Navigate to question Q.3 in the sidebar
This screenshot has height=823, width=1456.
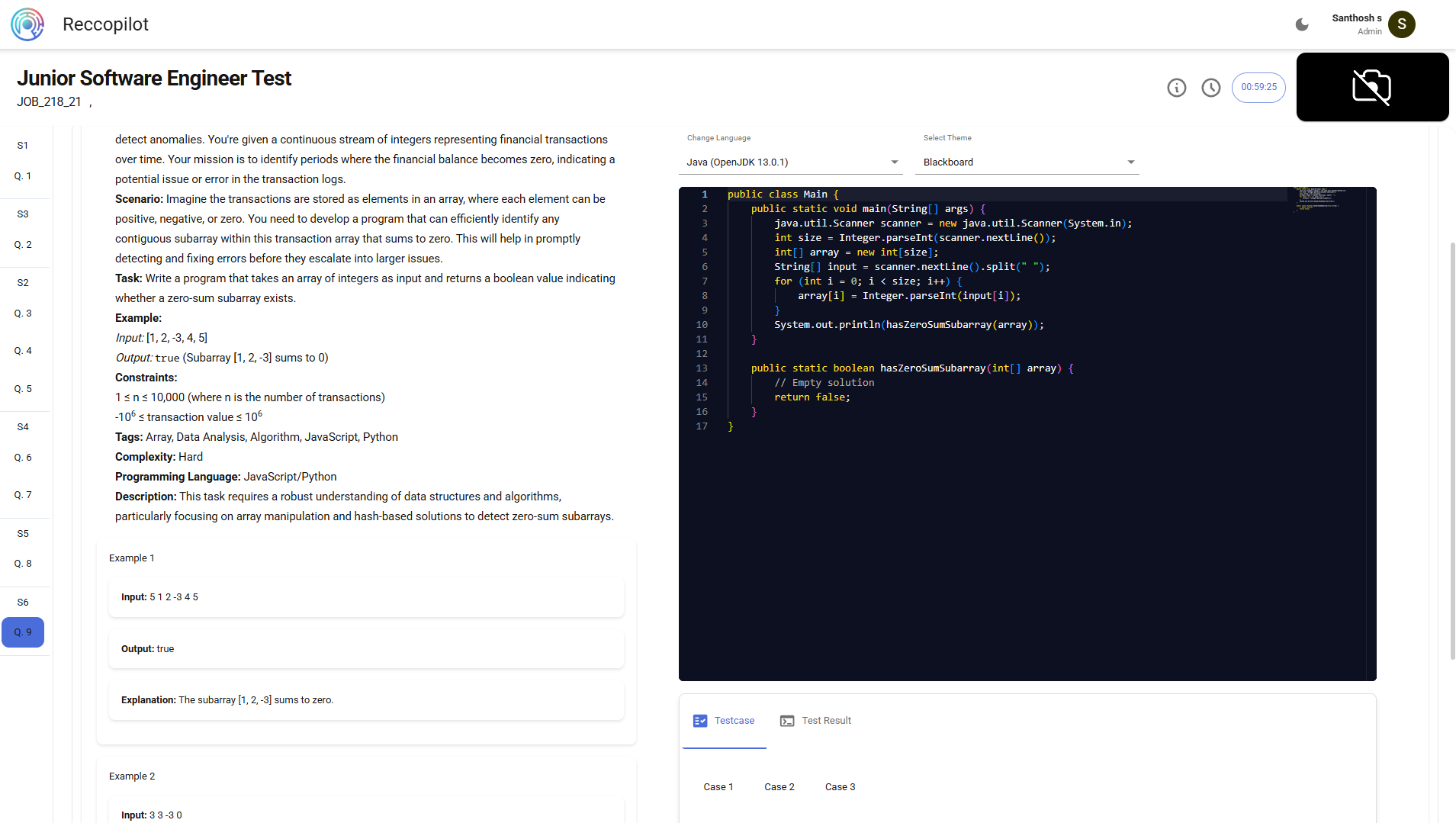(23, 313)
